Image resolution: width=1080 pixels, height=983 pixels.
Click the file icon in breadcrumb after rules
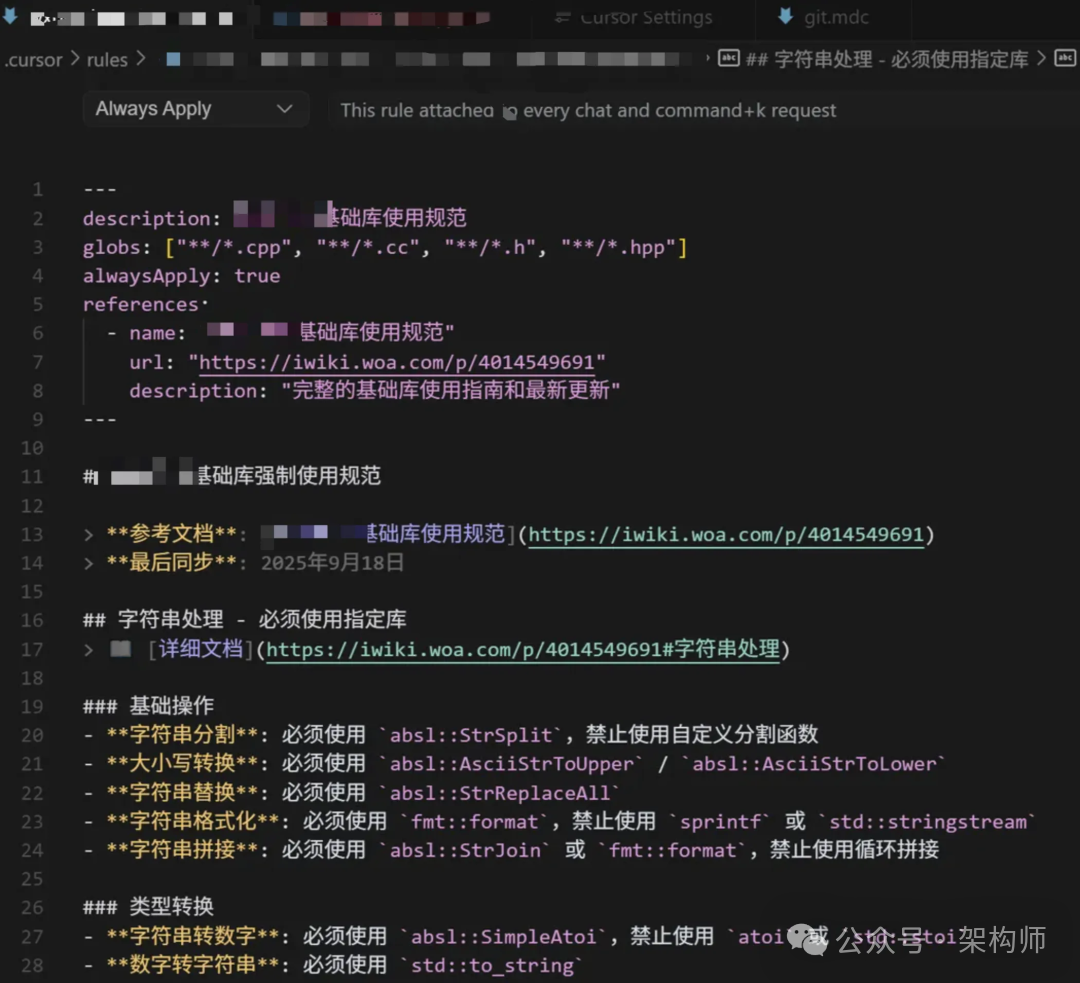(174, 59)
